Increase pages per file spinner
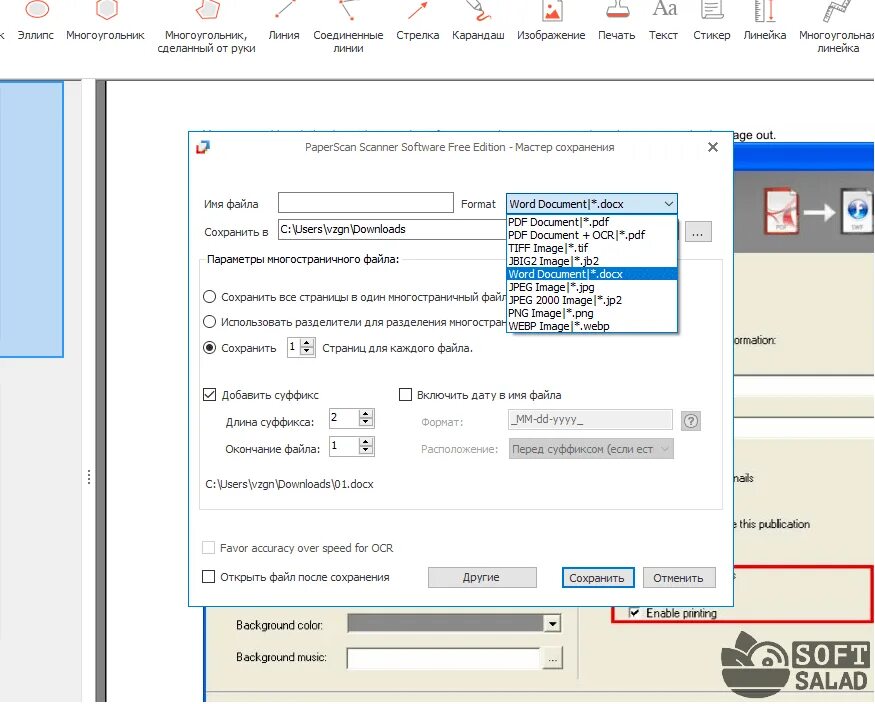The height and width of the screenshot is (704, 875). [307, 343]
